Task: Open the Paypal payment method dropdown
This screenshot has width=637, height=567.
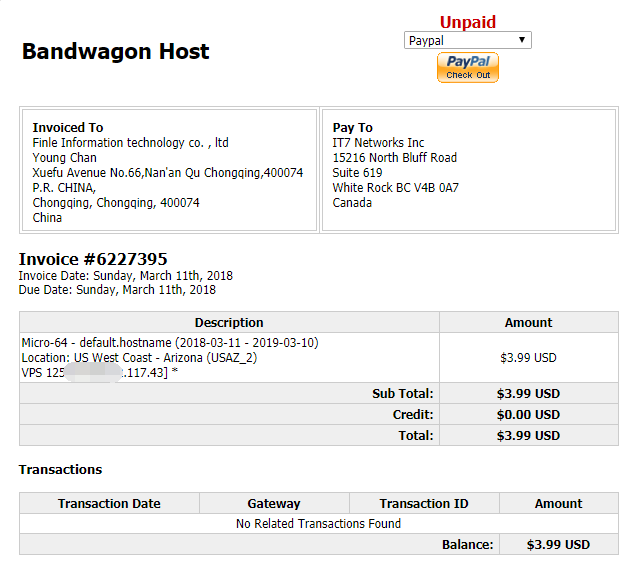Action: 467,41
